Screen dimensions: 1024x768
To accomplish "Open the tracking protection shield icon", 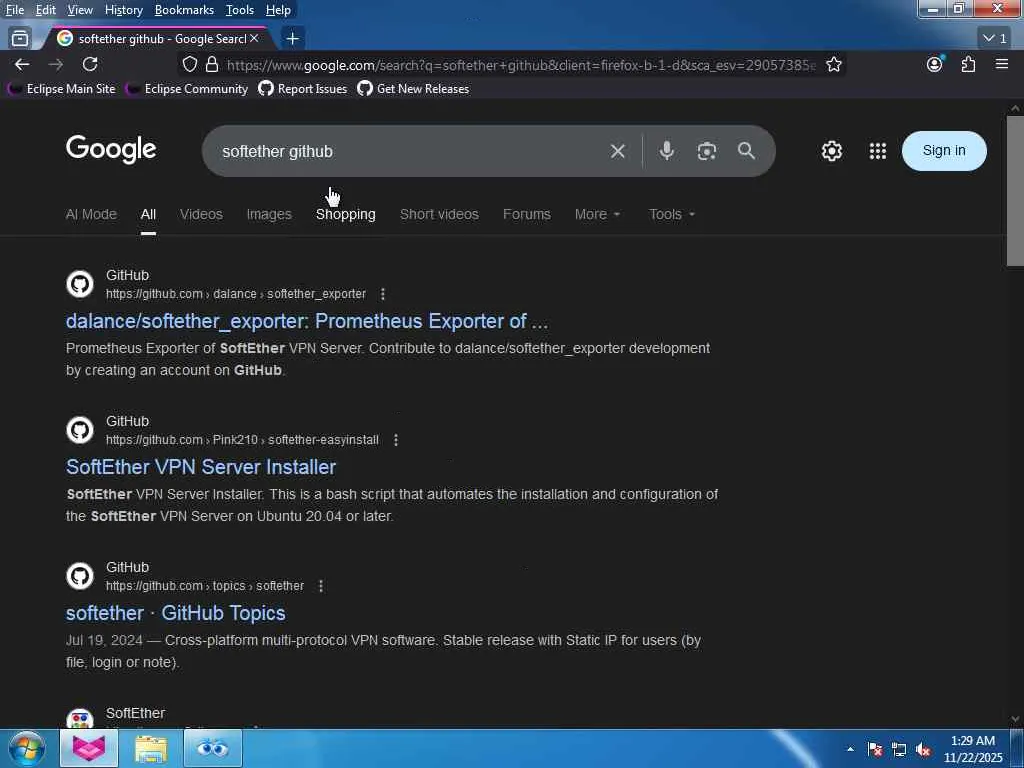I will coord(189,64).
